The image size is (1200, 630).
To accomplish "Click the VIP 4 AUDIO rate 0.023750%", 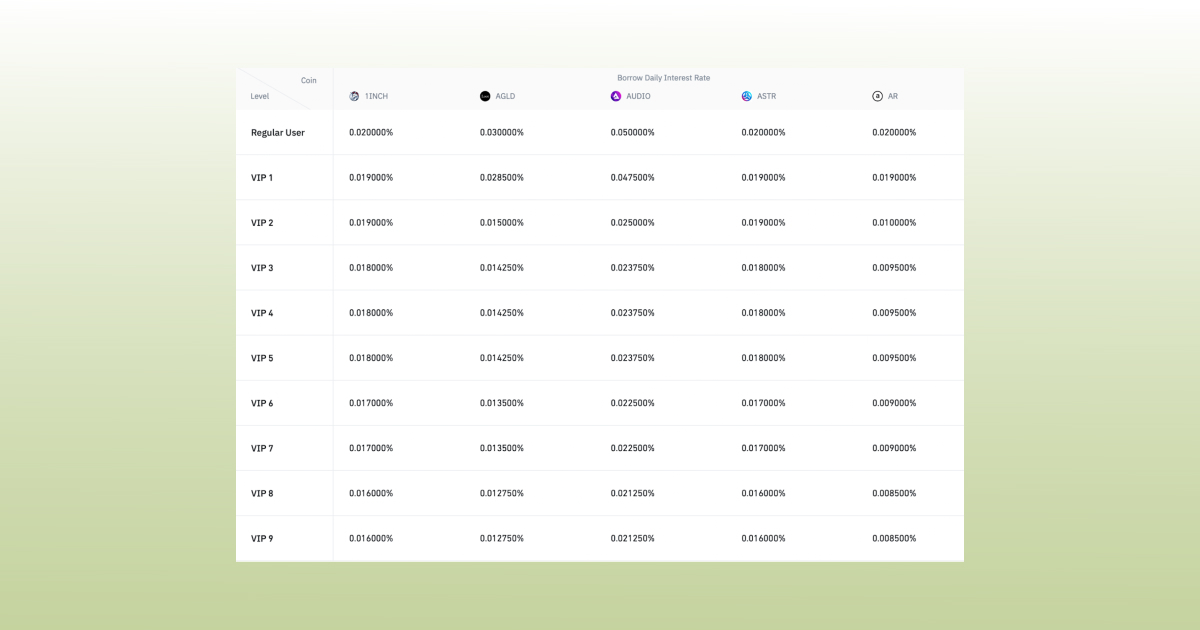I will point(630,312).
